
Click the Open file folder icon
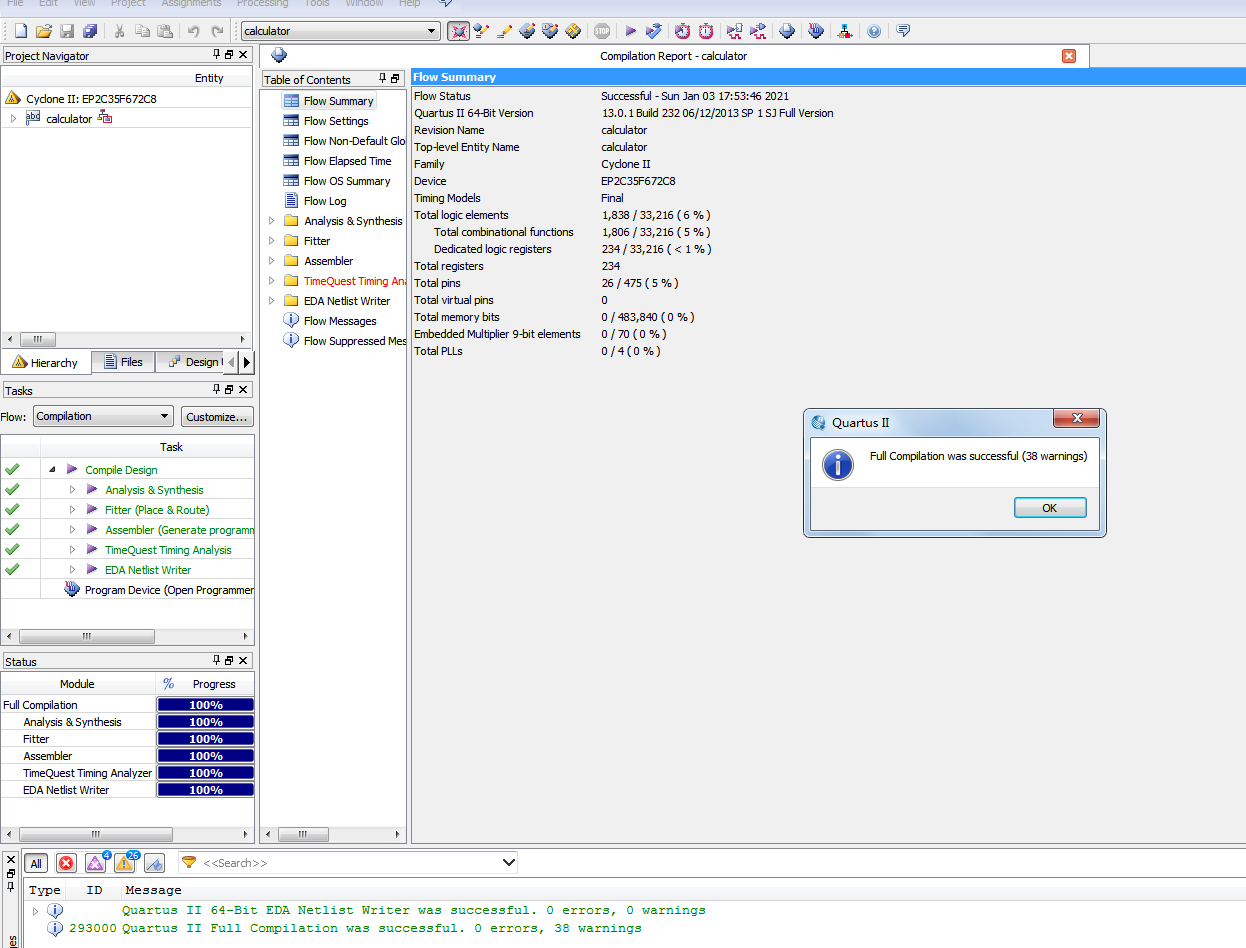coord(43,31)
